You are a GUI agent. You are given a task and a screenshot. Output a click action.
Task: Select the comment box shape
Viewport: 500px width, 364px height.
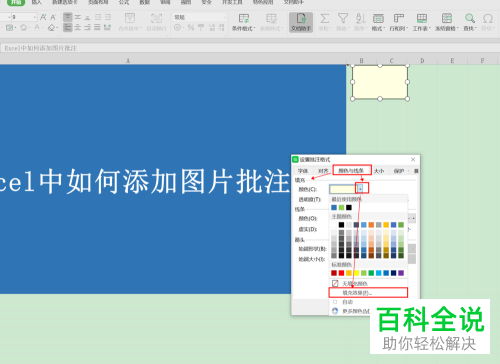pyautogui.click(x=380, y=82)
